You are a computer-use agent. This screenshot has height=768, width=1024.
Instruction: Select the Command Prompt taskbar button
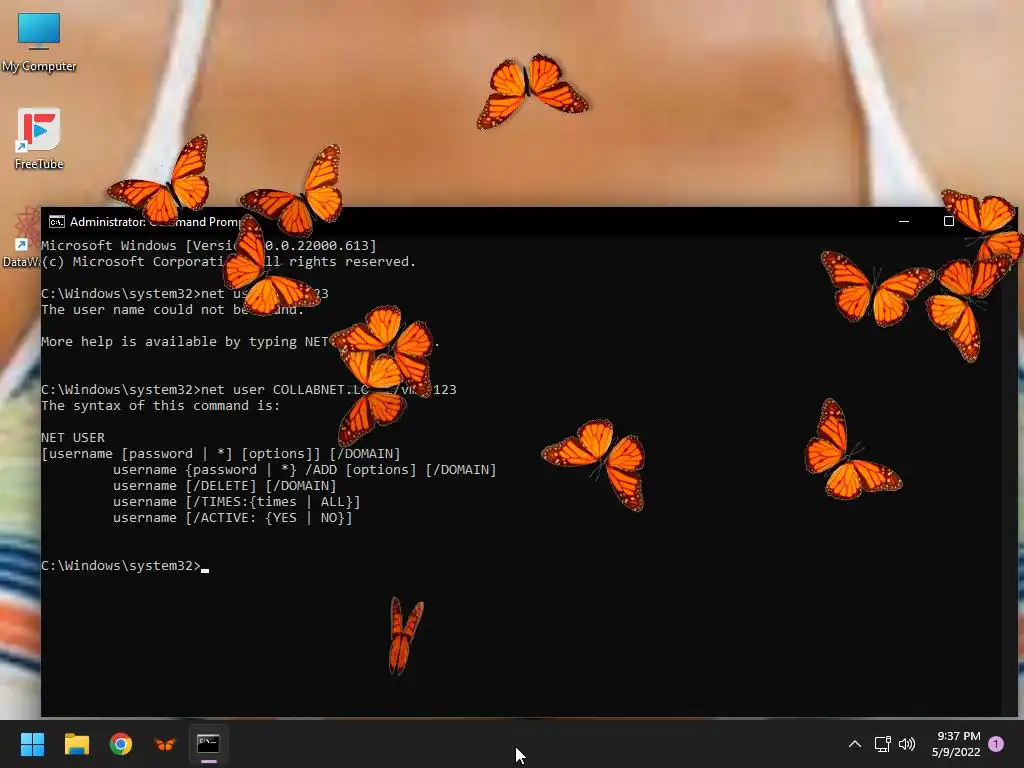209,744
